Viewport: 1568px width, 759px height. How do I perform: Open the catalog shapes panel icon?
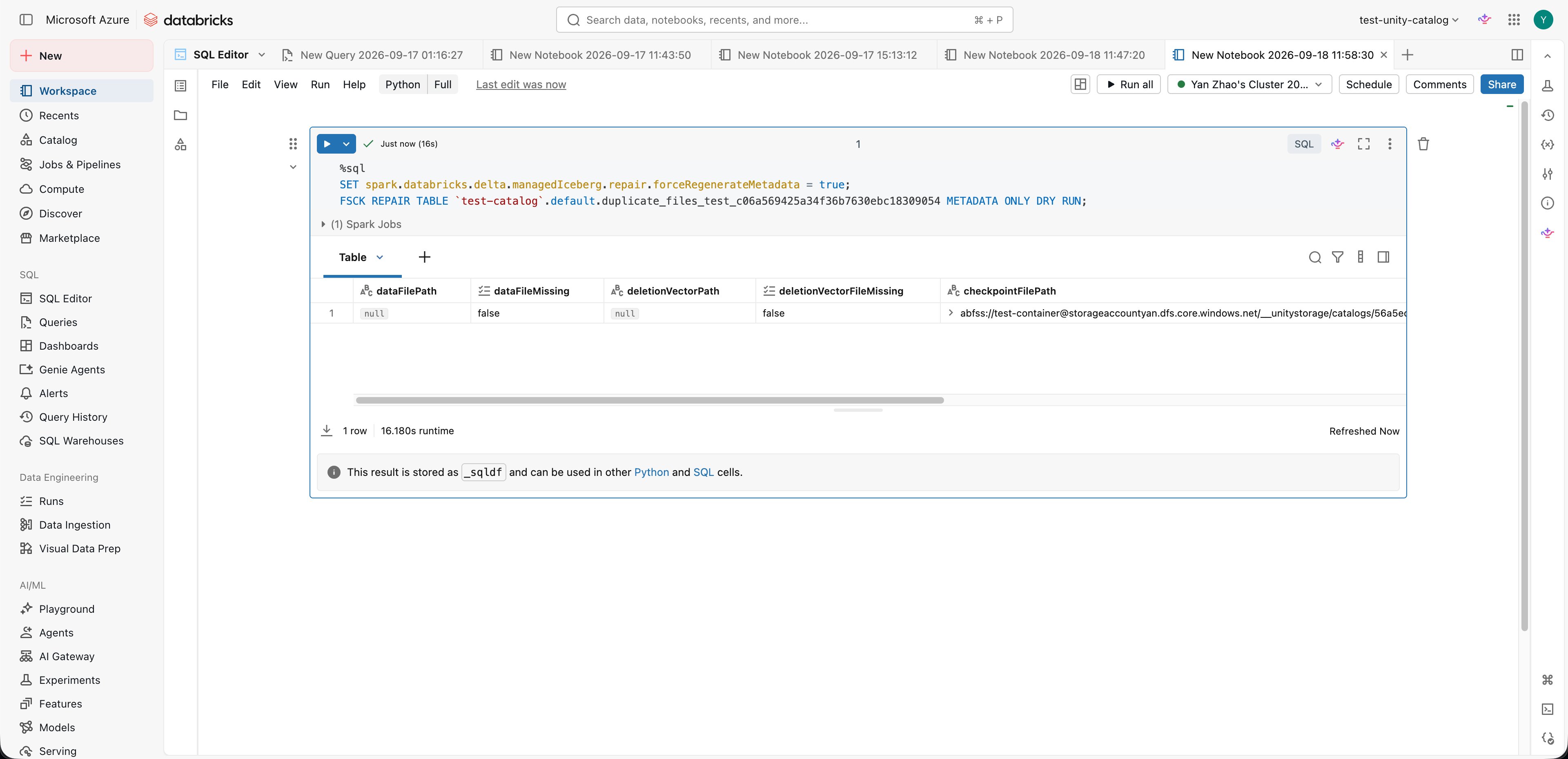180,144
